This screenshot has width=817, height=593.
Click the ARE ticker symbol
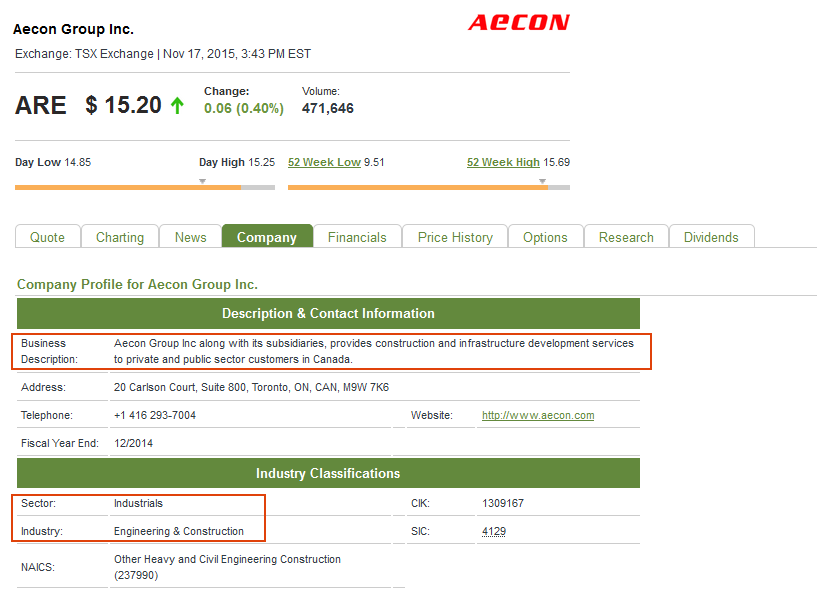41,105
